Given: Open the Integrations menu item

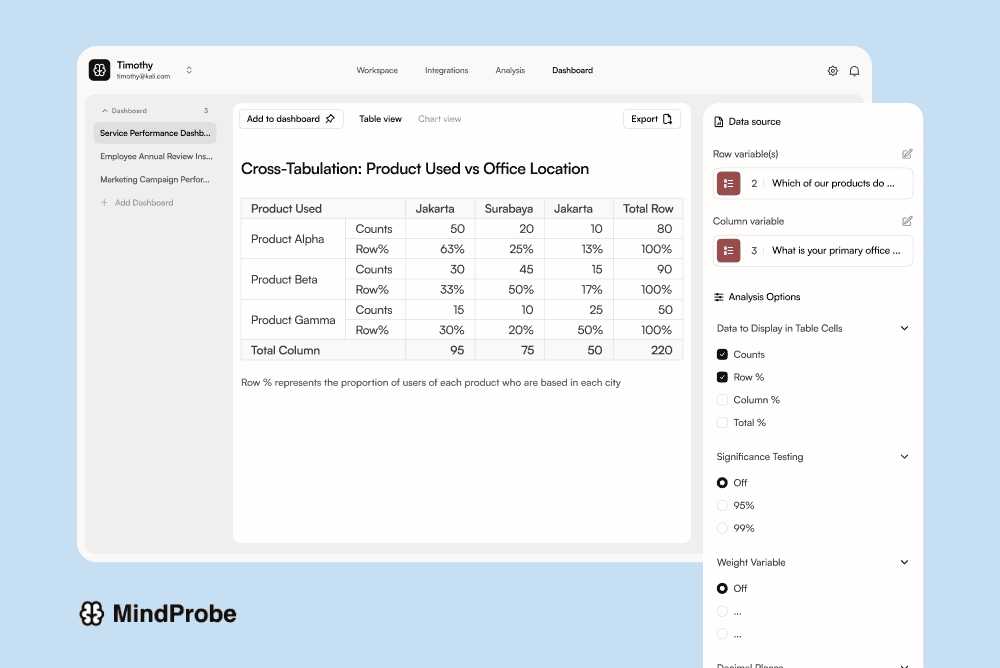Looking at the screenshot, I should [x=446, y=70].
